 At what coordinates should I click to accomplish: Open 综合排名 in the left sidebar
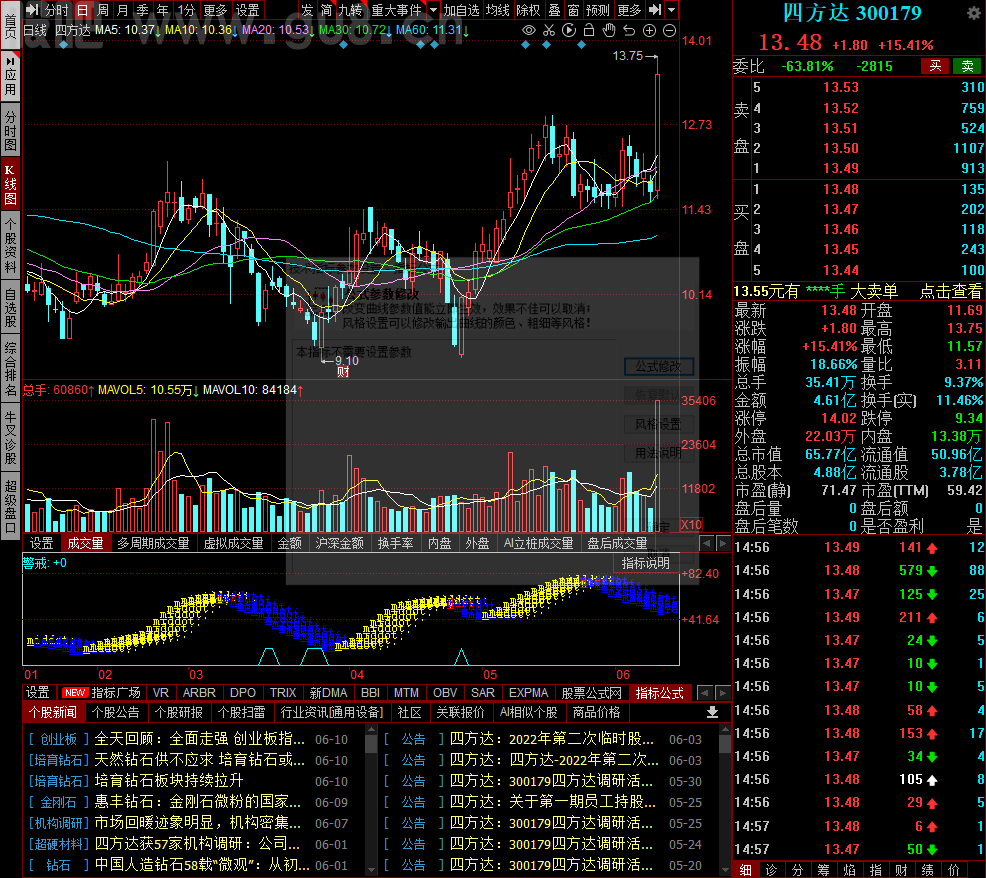[x=10, y=369]
